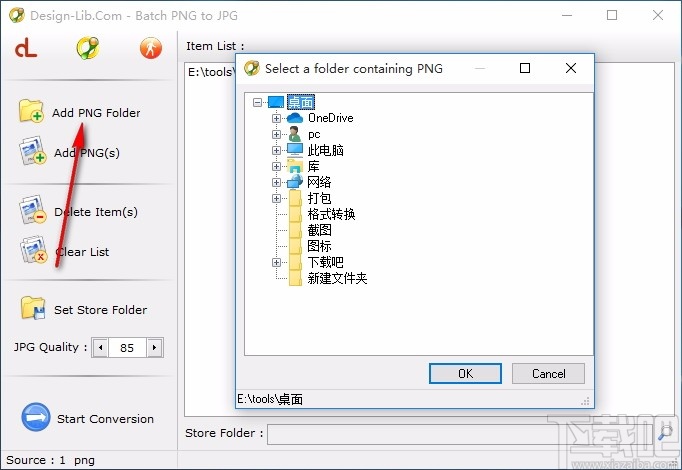Click the blue 桌面 desktop icon in tree
Viewport: 682px width, 470px height.
(276, 102)
